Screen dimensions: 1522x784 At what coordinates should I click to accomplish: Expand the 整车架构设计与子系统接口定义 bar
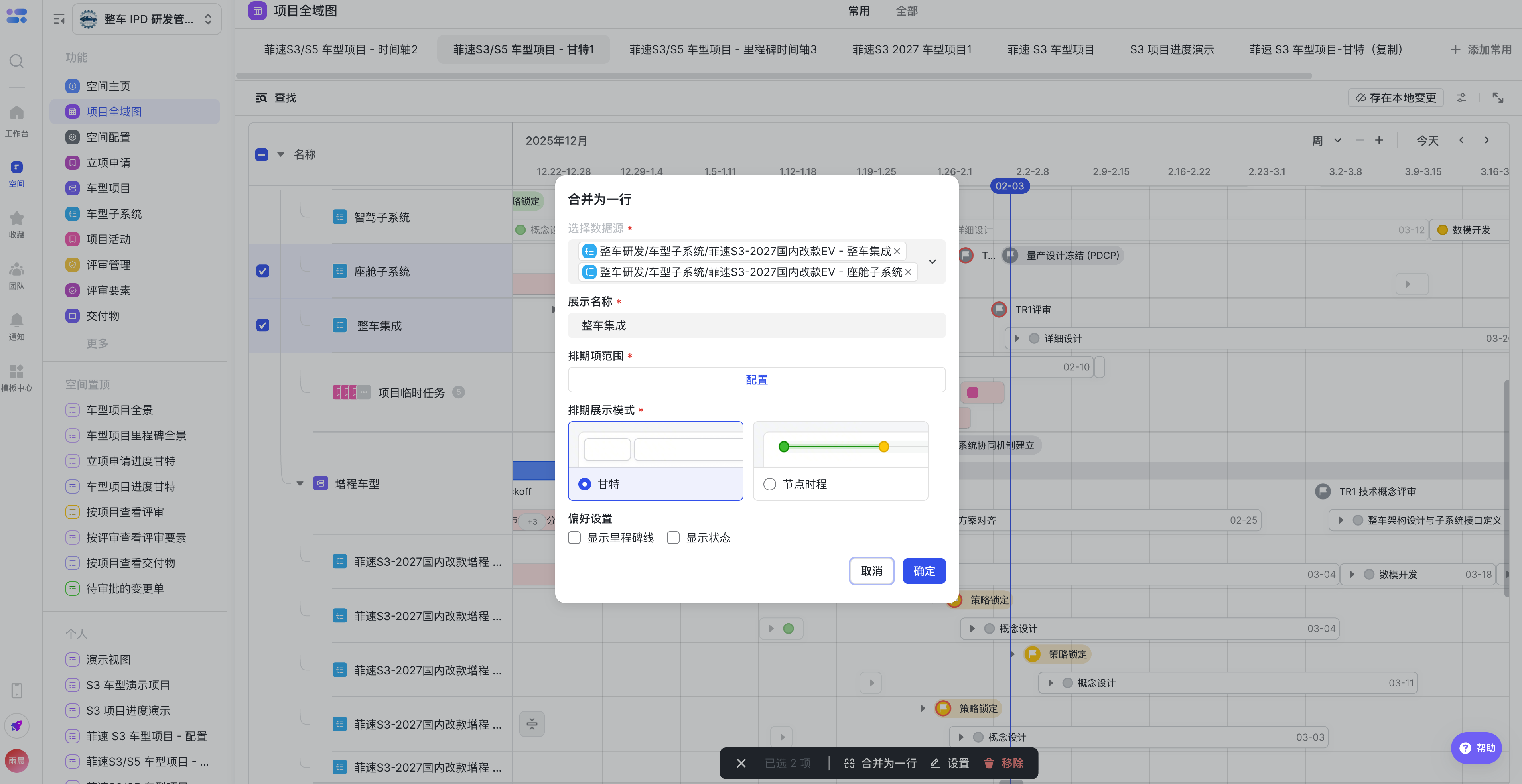click(x=1341, y=520)
